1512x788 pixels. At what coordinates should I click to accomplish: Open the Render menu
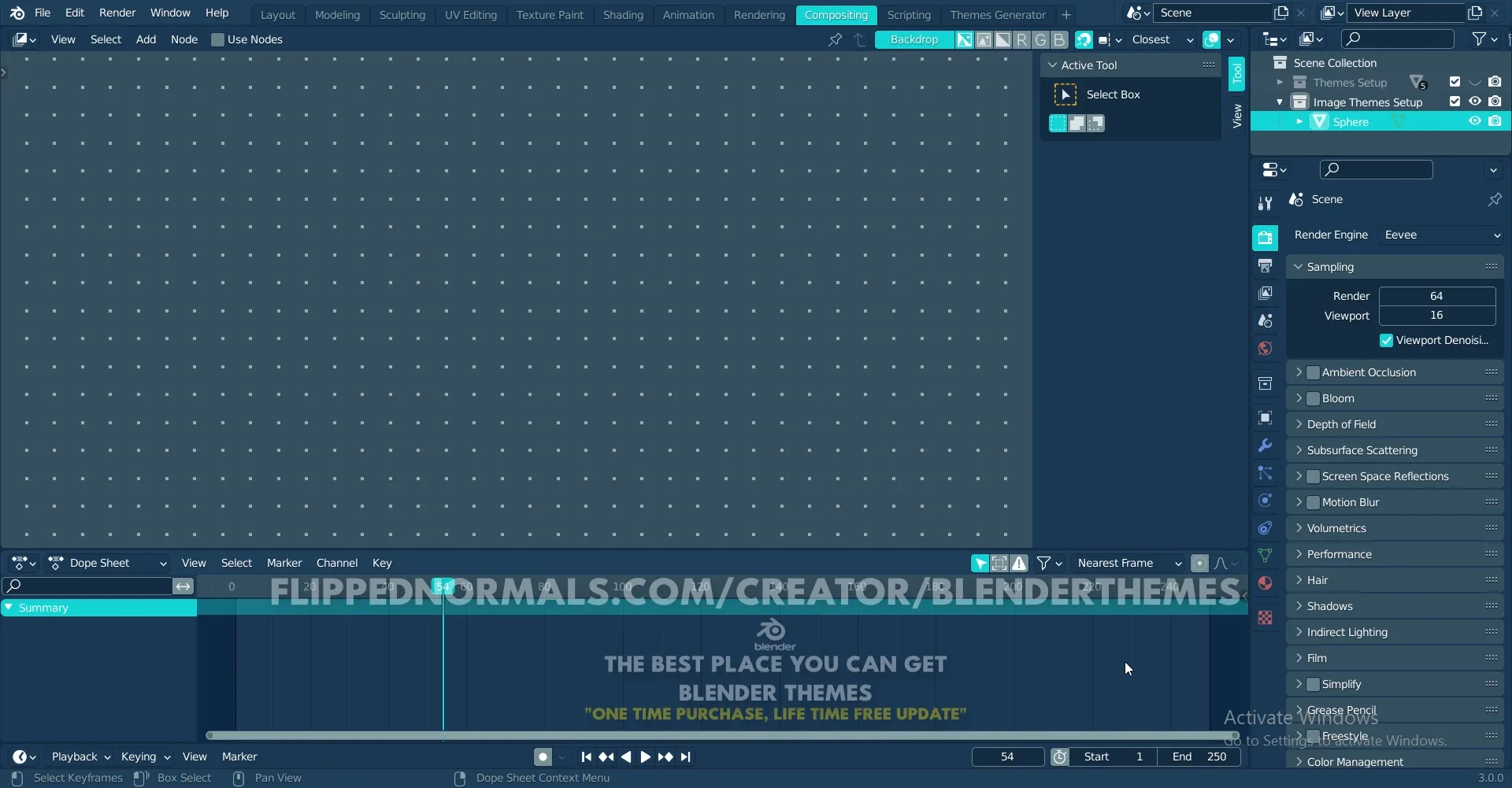click(117, 13)
